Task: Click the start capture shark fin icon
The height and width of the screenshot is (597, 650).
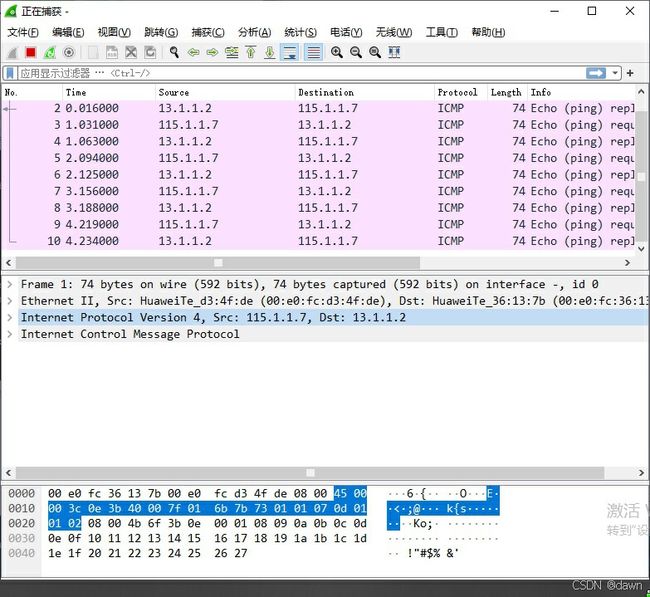Action: click(12, 53)
